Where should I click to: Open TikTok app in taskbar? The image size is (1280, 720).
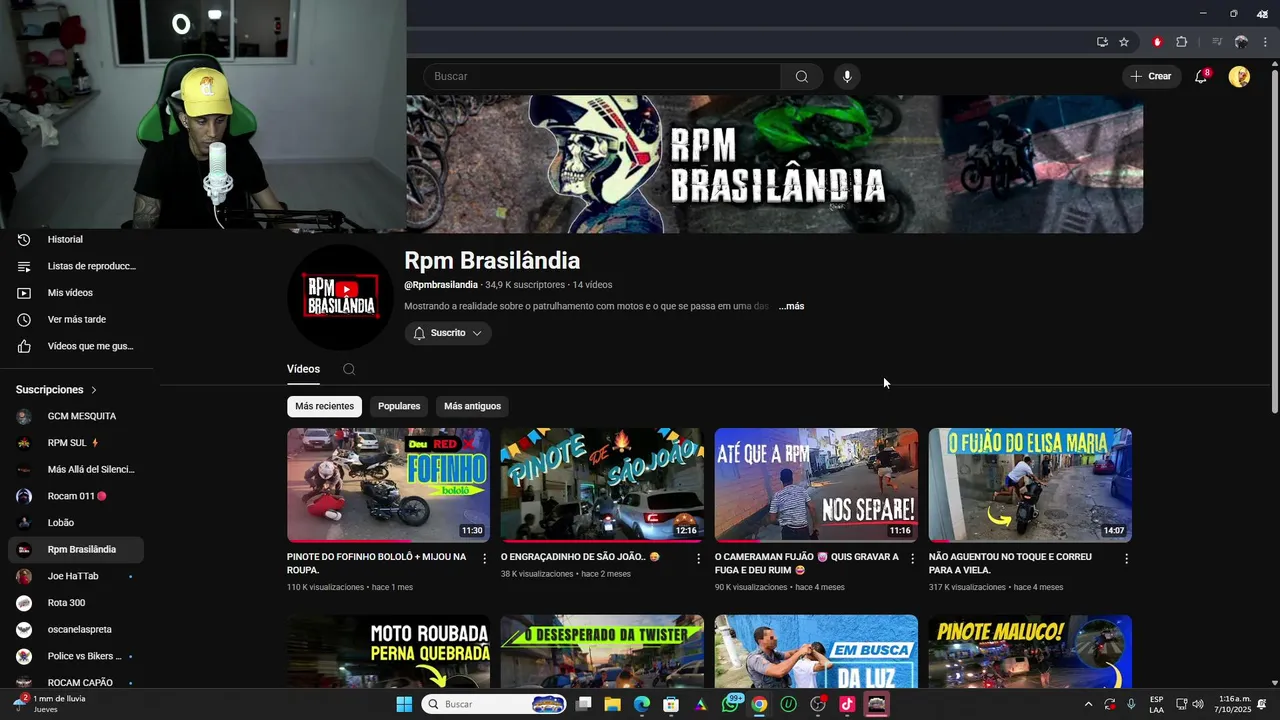[847, 704]
